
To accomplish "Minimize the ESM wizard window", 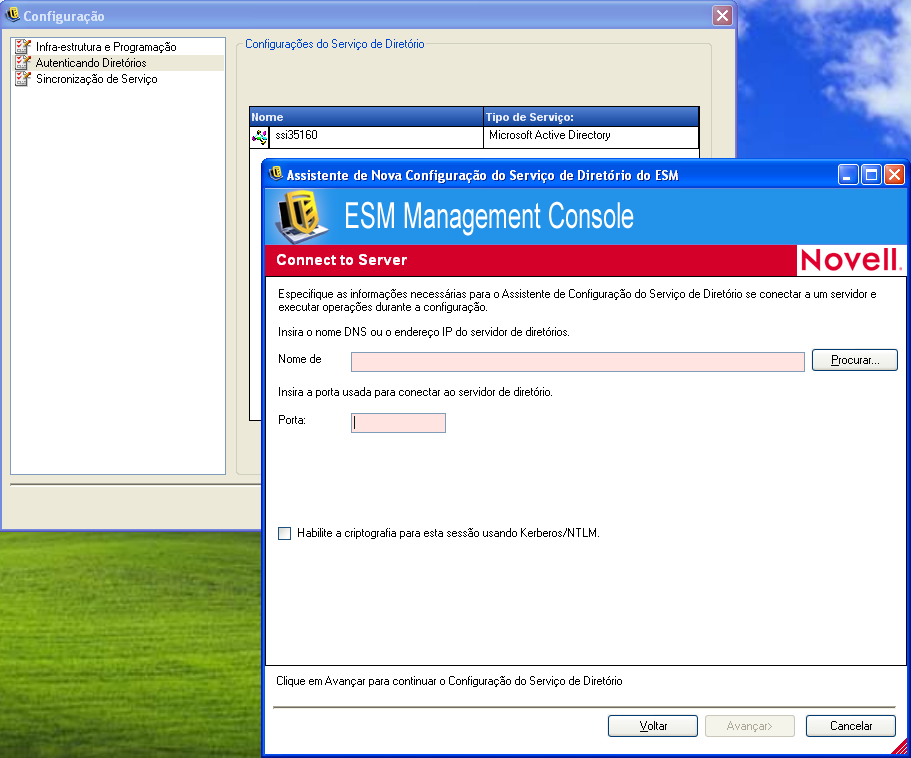I will [848, 174].
